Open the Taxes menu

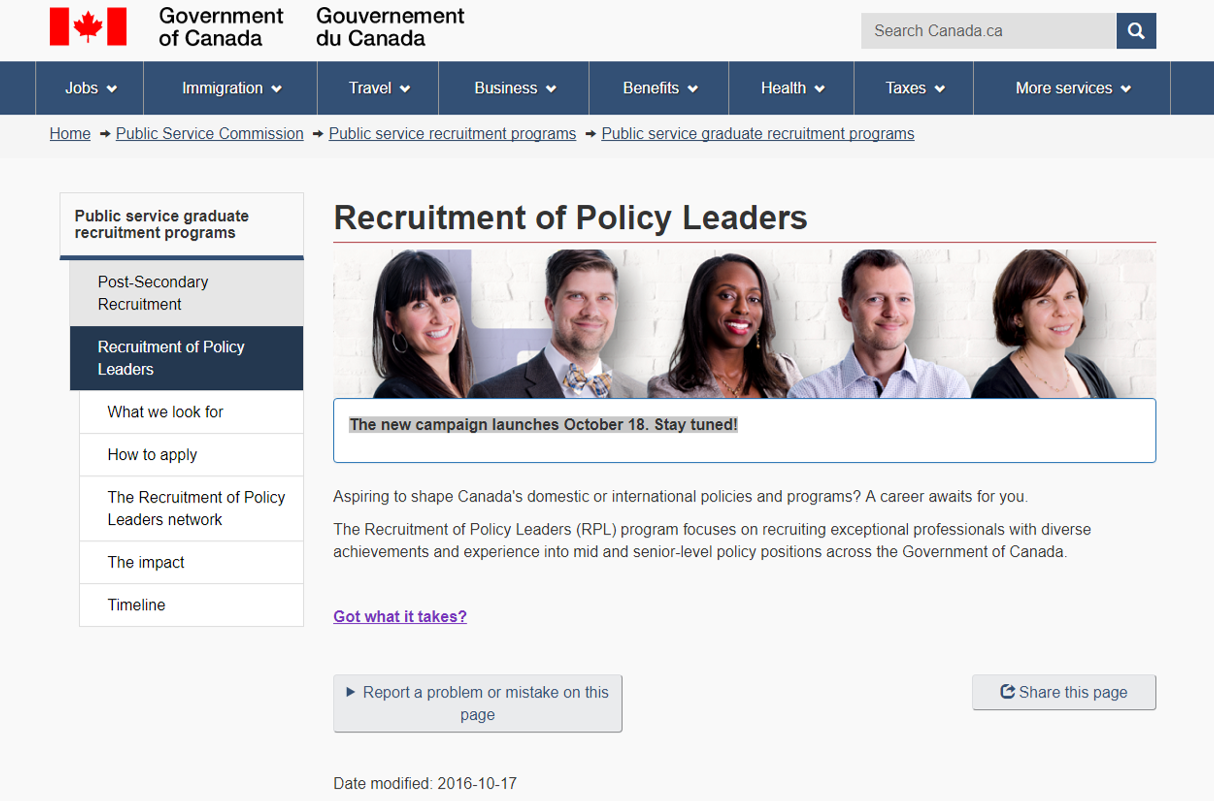tap(914, 88)
